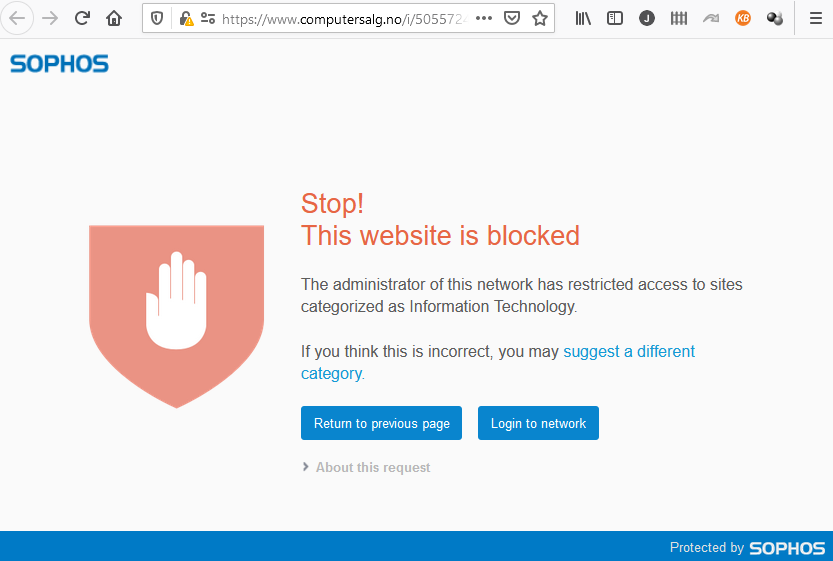The image size is (833, 561).
Task: Open the tracking protection shield icon
Action: [157, 19]
